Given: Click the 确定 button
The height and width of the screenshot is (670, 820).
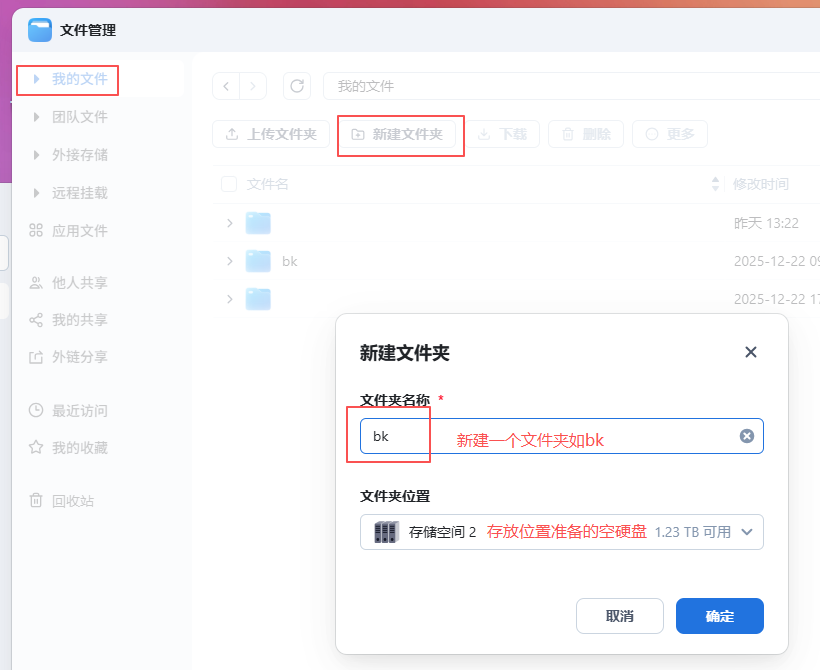Looking at the screenshot, I should [x=719, y=616].
